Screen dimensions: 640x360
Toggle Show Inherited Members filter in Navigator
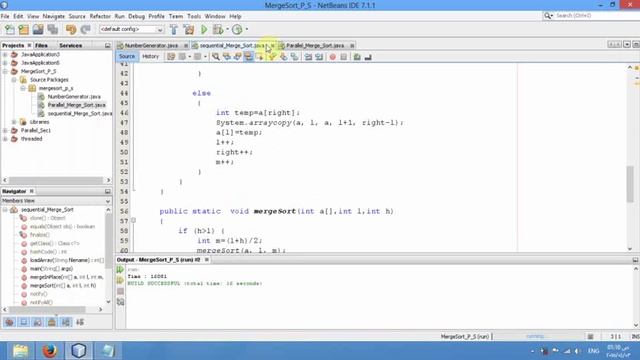(9, 322)
